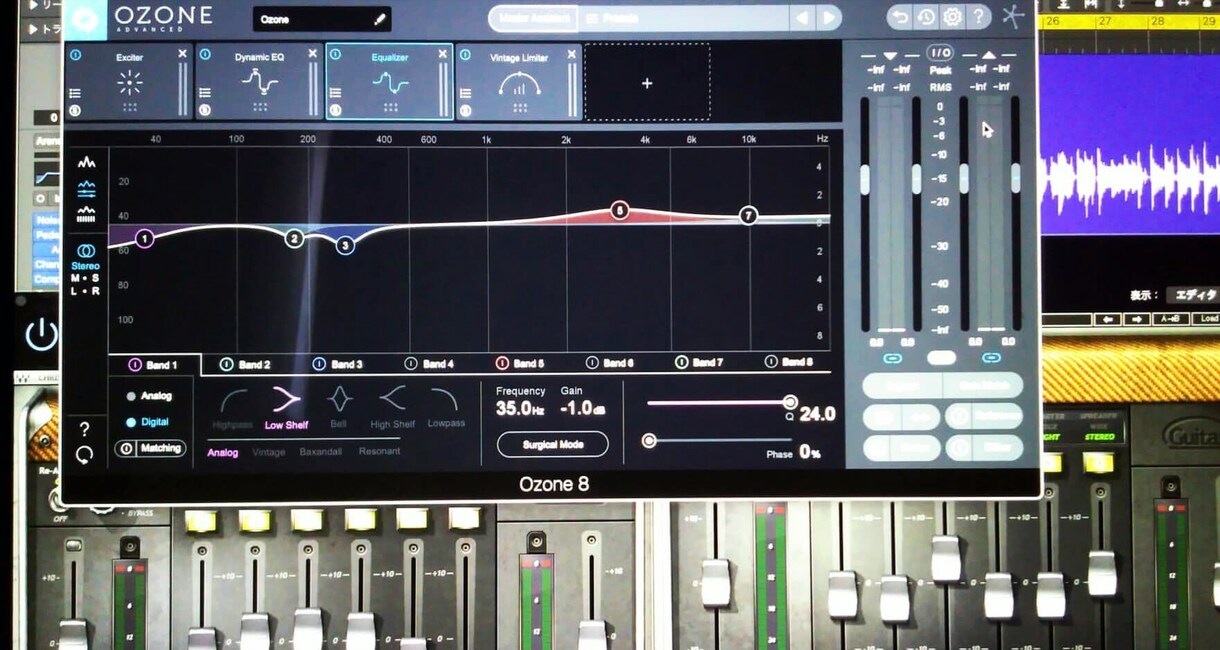Rename preset using the pencil icon
Image resolution: width=1220 pixels, height=650 pixels.
[x=380, y=19]
